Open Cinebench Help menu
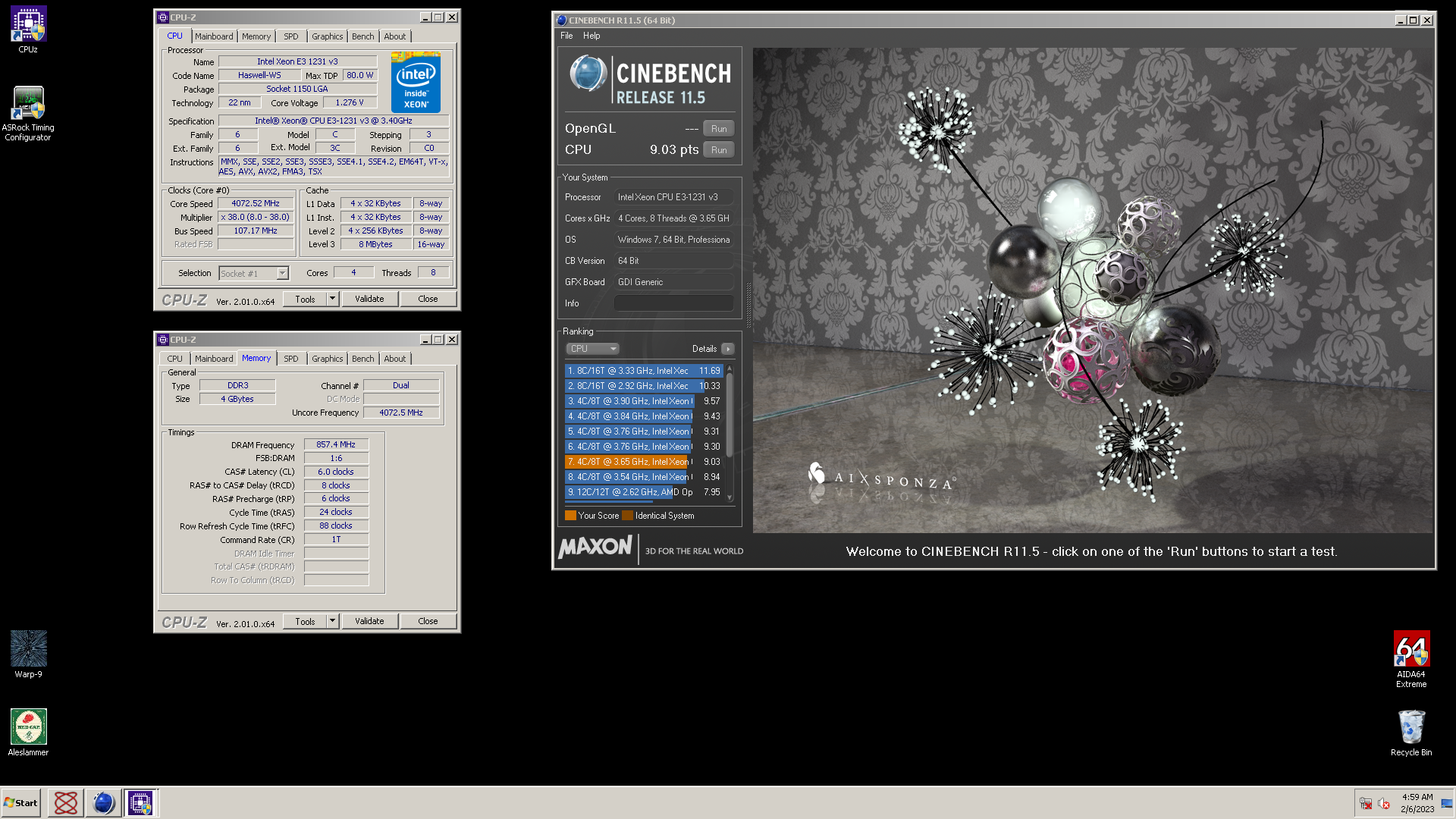Screen dimensions: 1456x819 (x=591, y=36)
